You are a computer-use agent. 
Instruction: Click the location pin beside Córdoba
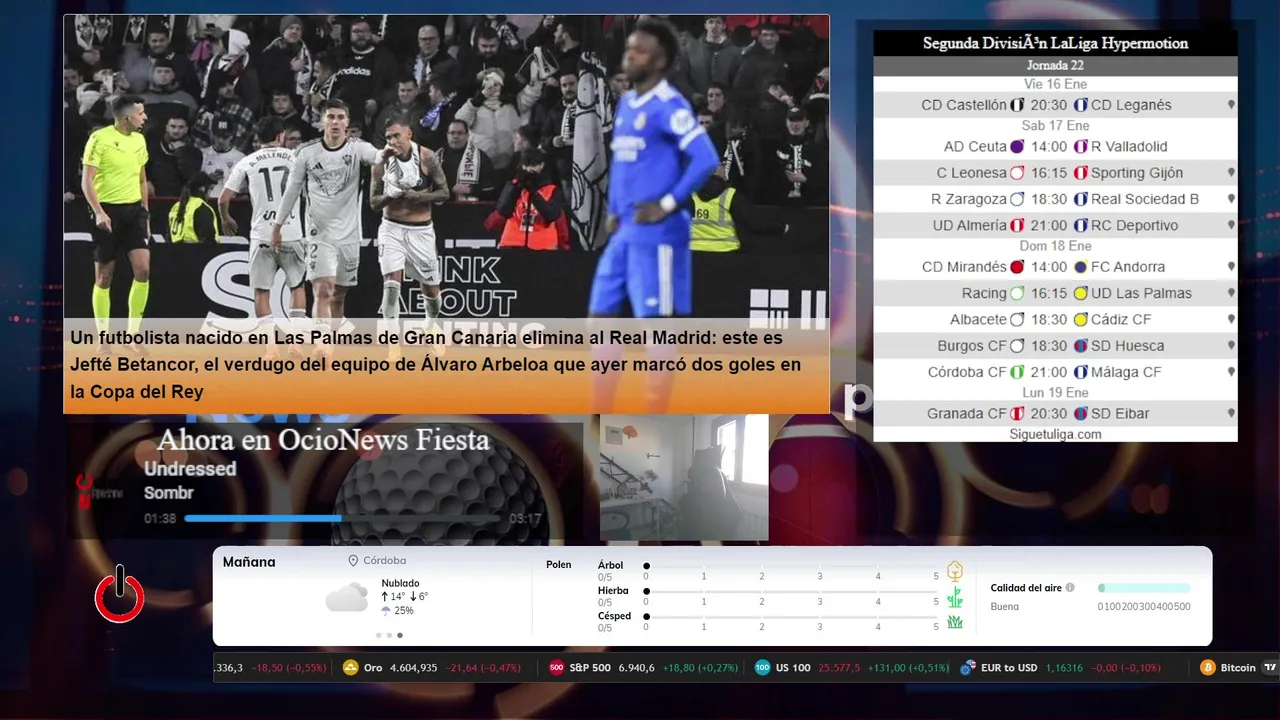353,561
